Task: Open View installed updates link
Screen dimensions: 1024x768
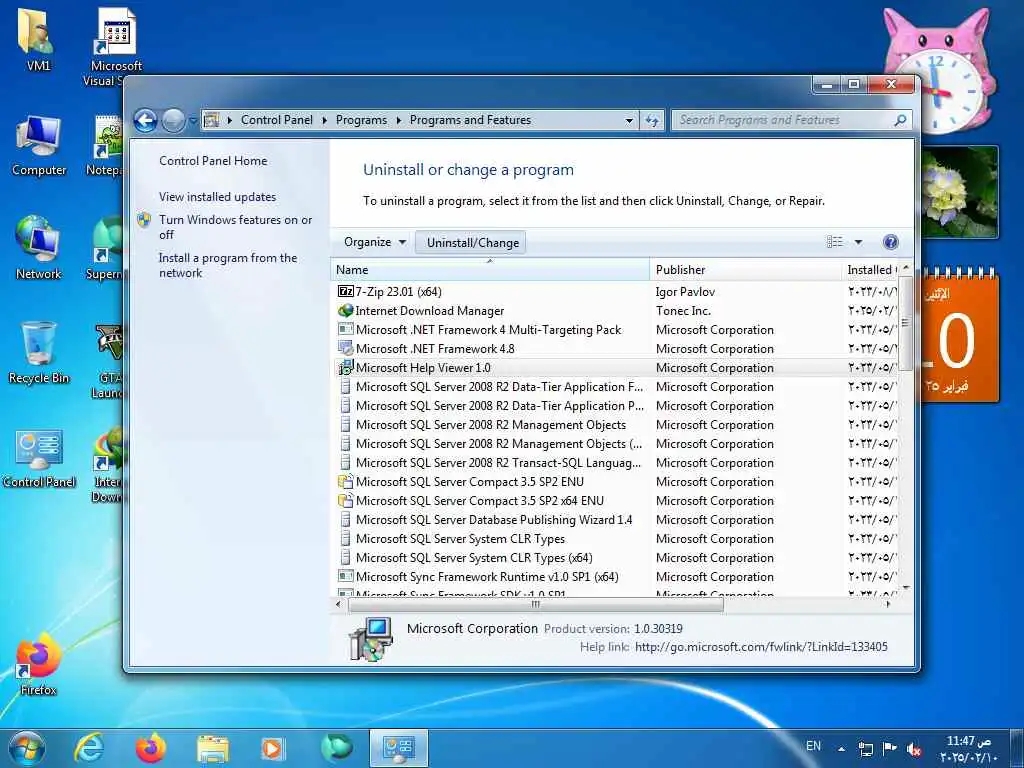Action: coord(217,197)
